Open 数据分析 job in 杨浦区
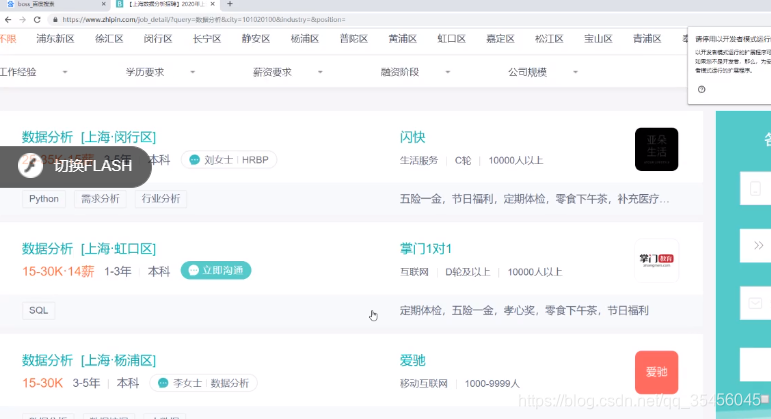The height and width of the screenshot is (419, 771). click(89, 360)
